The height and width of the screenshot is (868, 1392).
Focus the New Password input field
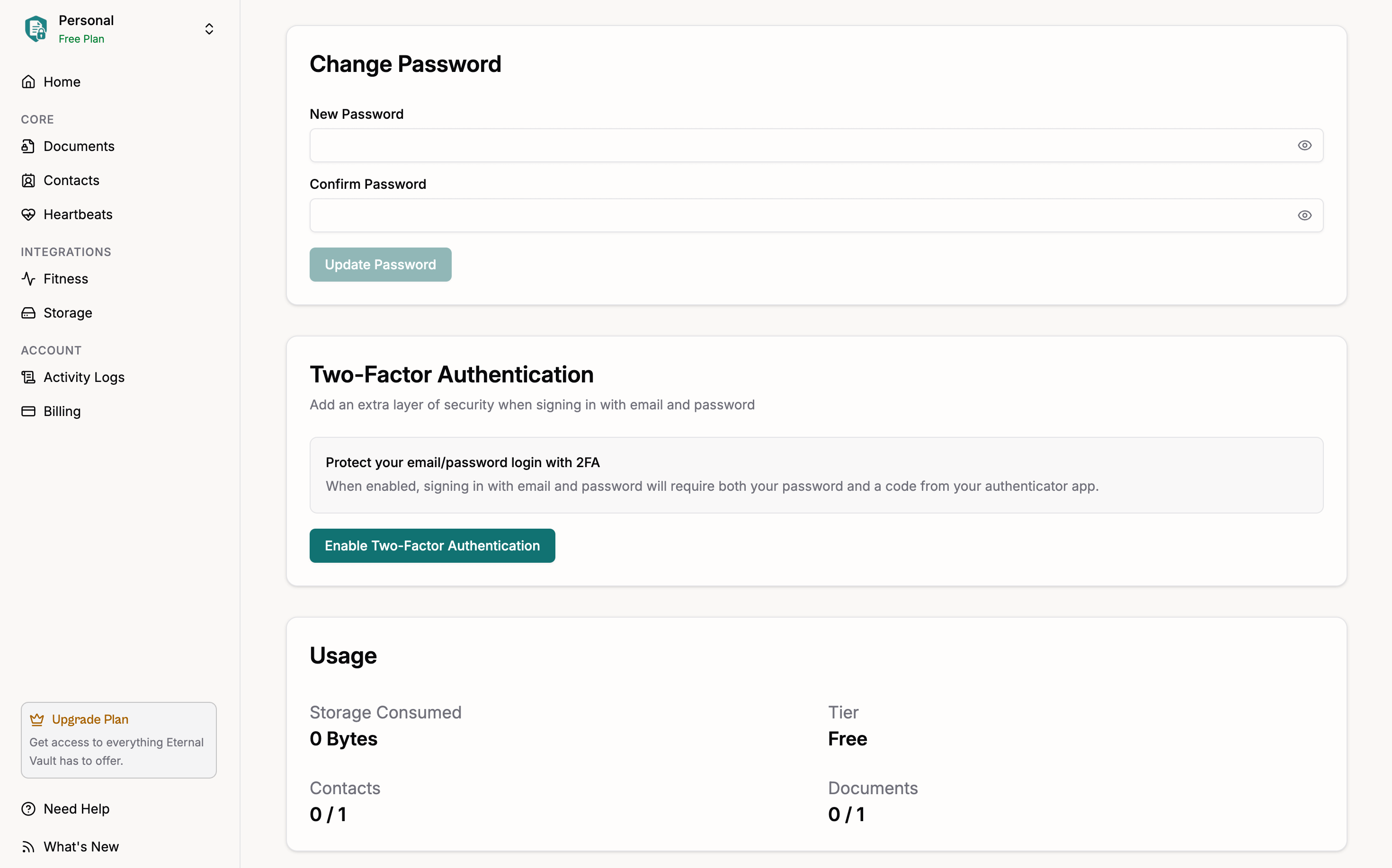[x=798, y=145]
